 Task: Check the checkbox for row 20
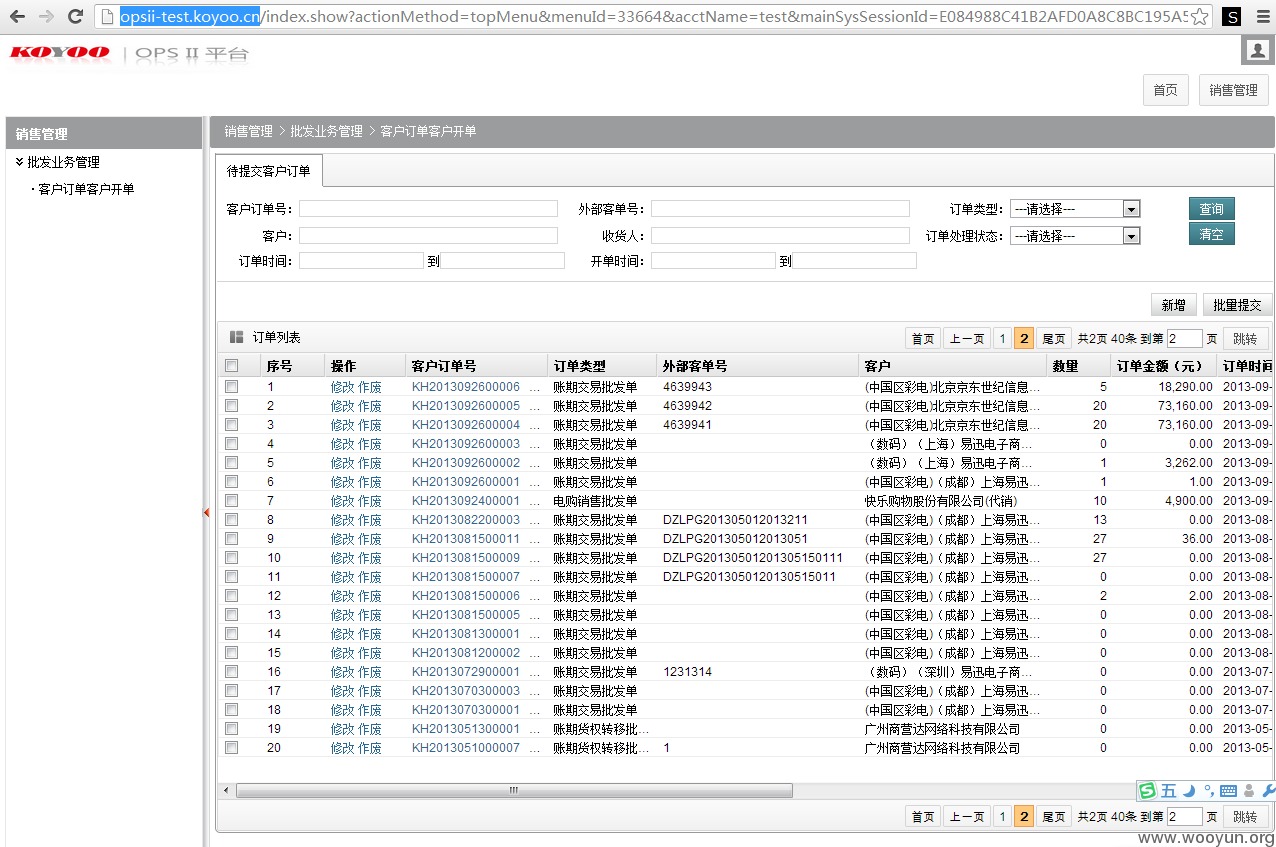(x=232, y=748)
